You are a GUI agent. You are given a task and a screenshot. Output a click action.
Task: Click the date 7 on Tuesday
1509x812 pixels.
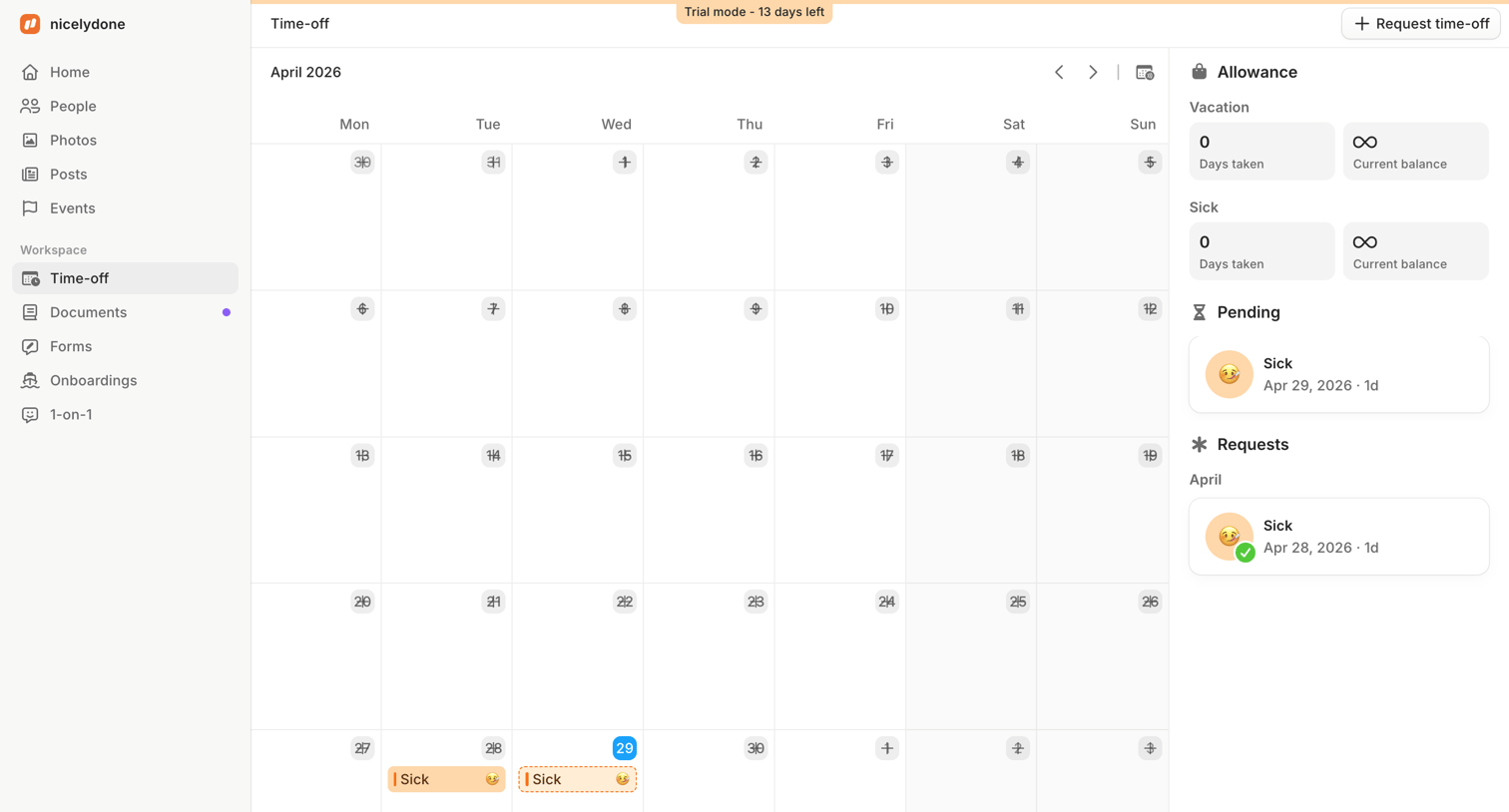coord(493,309)
